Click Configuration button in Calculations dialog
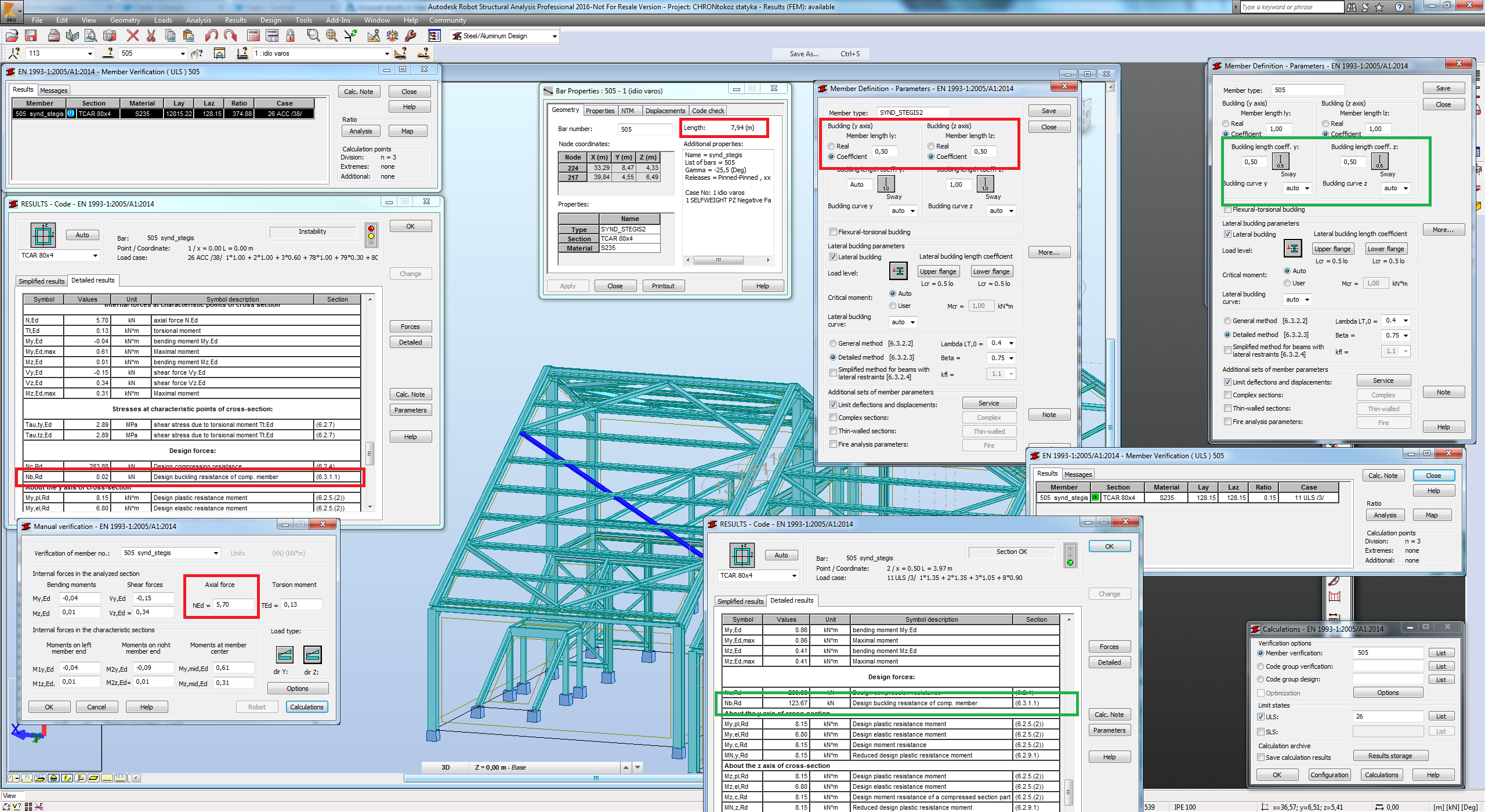Viewport: 1485px width, 812px height. coord(1329,775)
